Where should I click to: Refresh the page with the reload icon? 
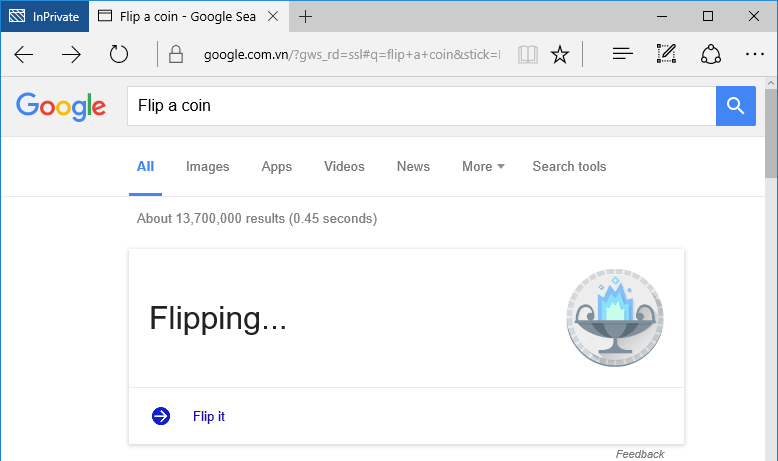119,54
